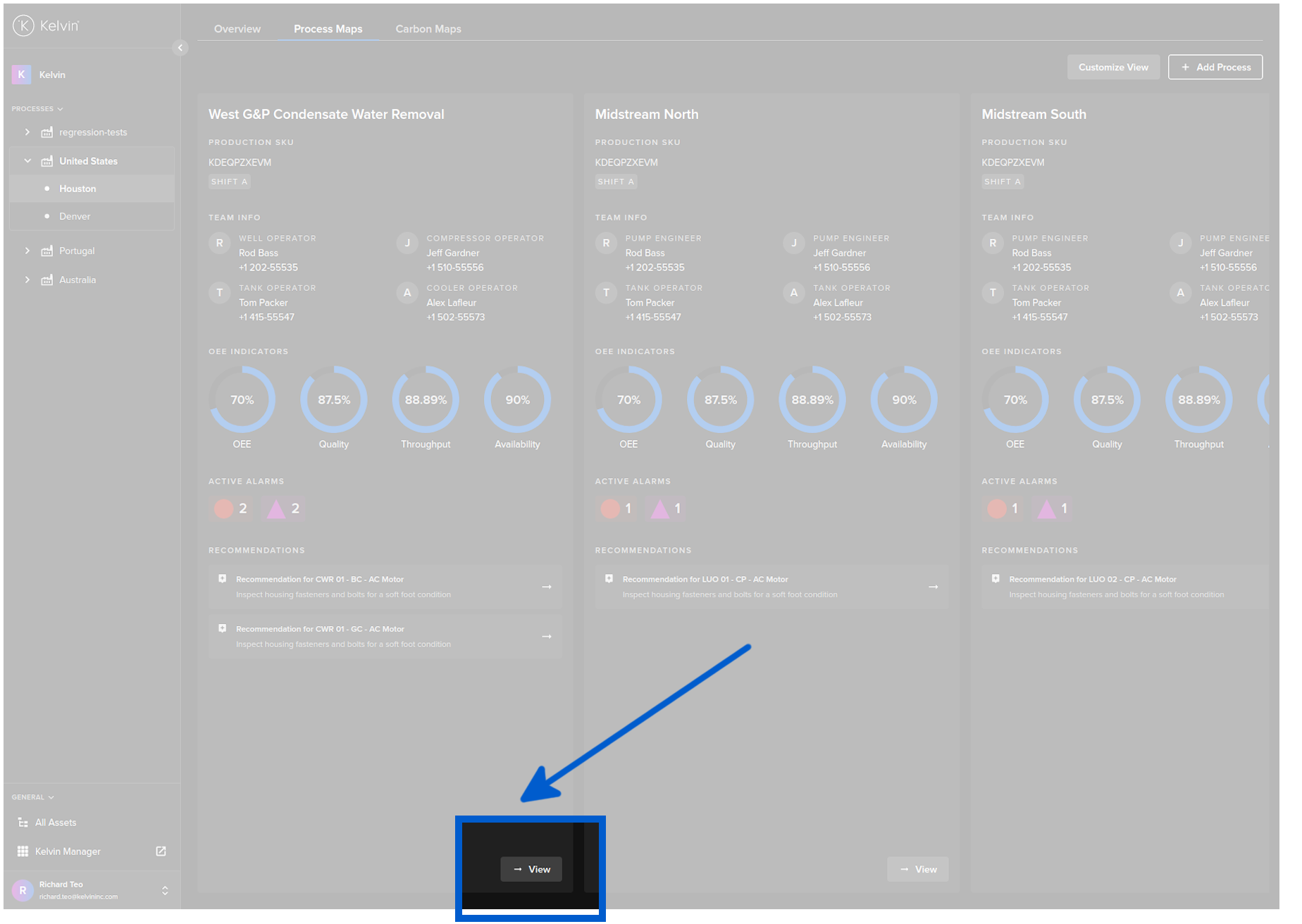This screenshot has width=1302, height=924.
Task: Switch to the Overview tab
Action: [237, 29]
